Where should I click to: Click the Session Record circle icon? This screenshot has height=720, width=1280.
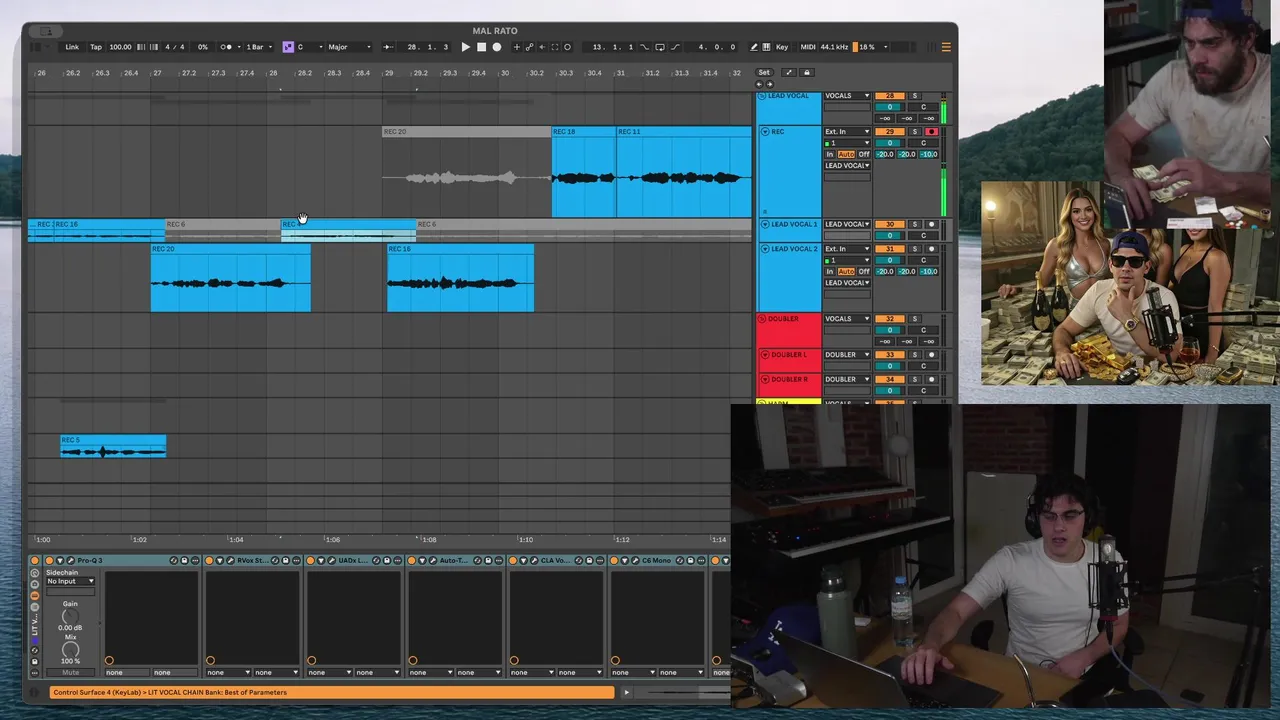pyautogui.click(x=567, y=47)
